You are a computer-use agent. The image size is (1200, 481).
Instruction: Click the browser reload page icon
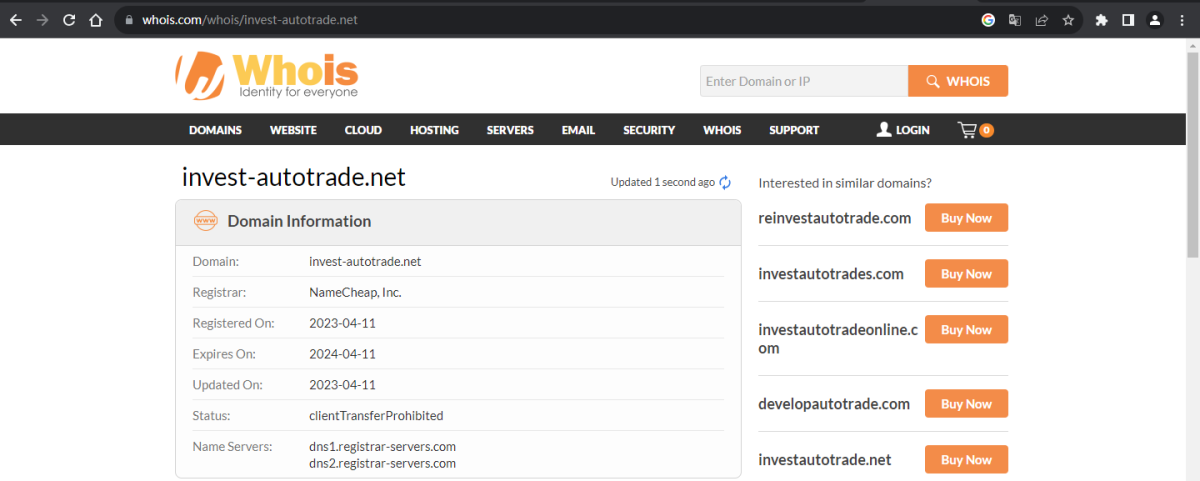tap(69, 20)
